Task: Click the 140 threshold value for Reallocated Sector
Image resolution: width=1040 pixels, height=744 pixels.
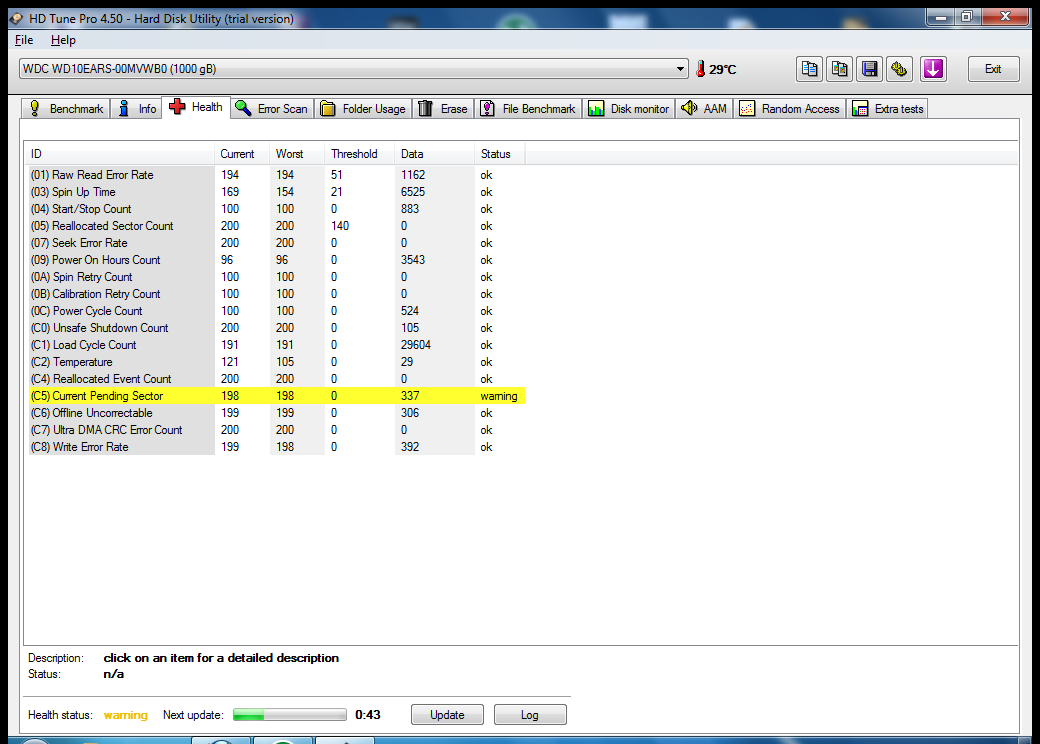Action: click(x=340, y=226)
